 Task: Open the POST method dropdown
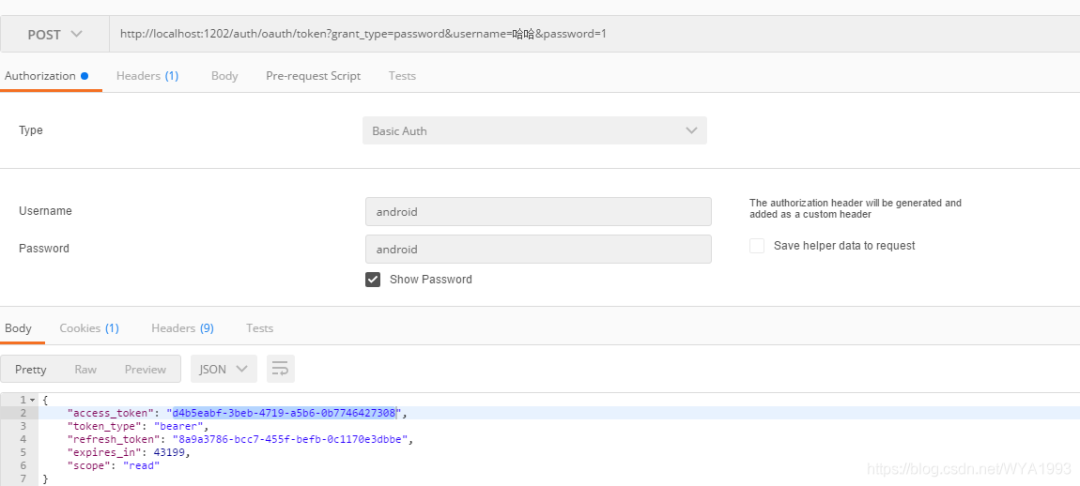coord(53,34)
